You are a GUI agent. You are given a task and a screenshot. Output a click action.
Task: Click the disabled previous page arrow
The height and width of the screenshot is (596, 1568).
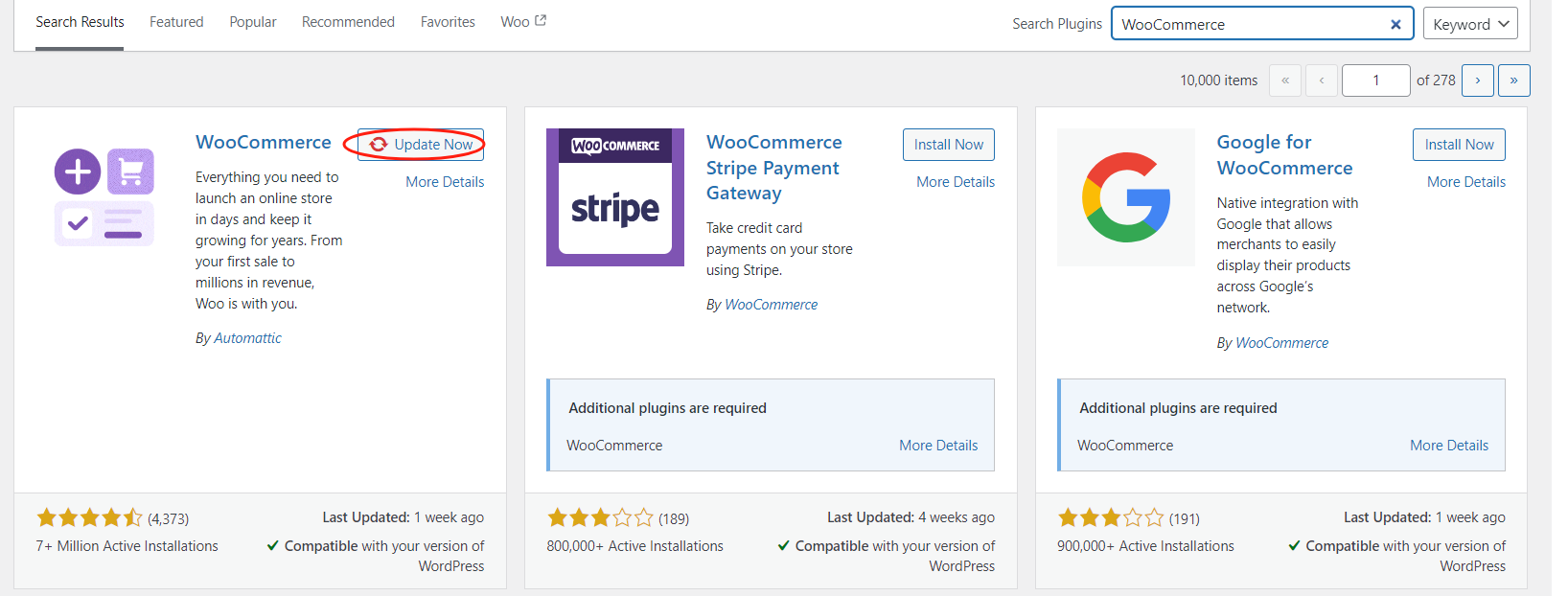coord(1322,80)
